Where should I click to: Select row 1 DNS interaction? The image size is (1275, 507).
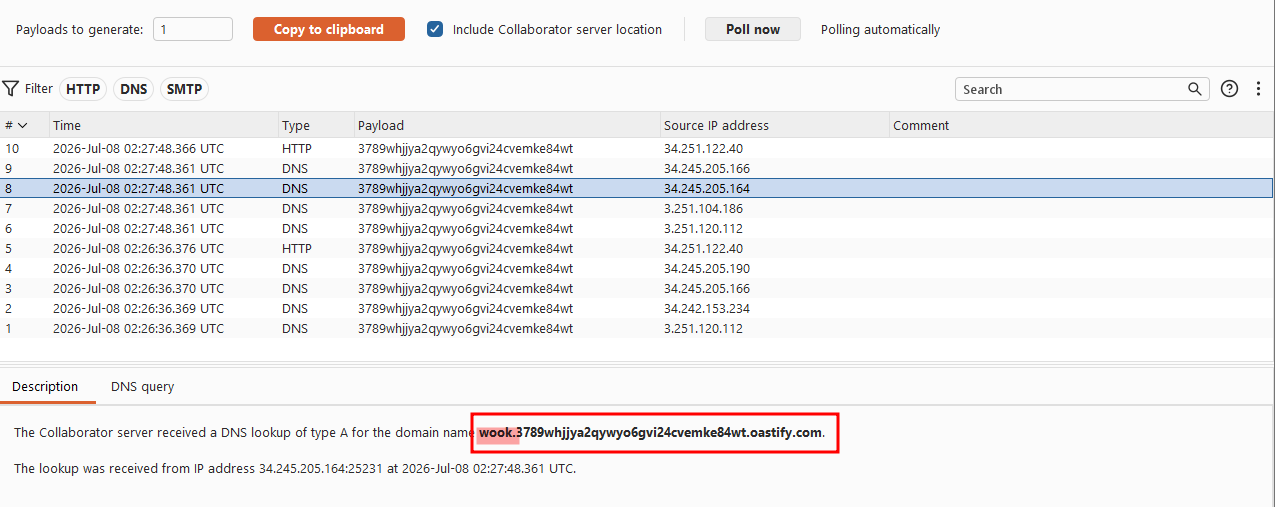point(637,328)
